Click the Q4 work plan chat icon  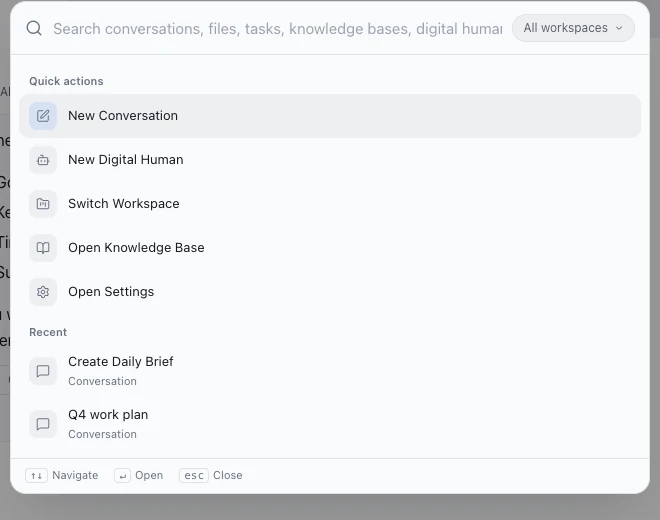click(x=43, y=424)
